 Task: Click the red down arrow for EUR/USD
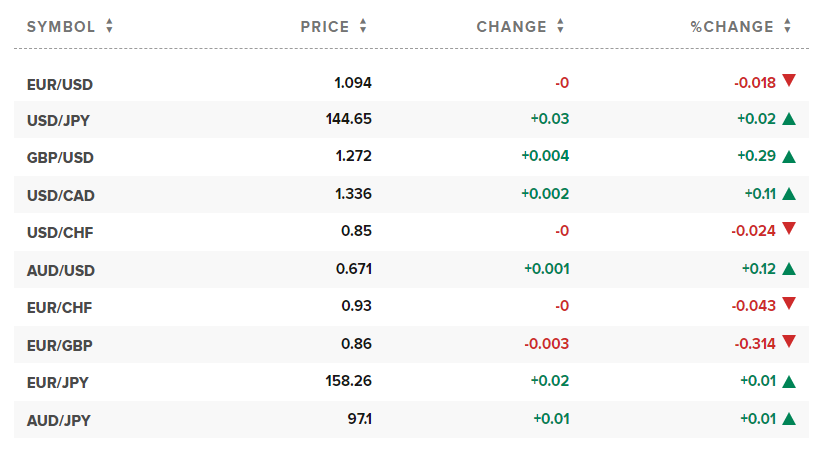[x=789, y=80]
